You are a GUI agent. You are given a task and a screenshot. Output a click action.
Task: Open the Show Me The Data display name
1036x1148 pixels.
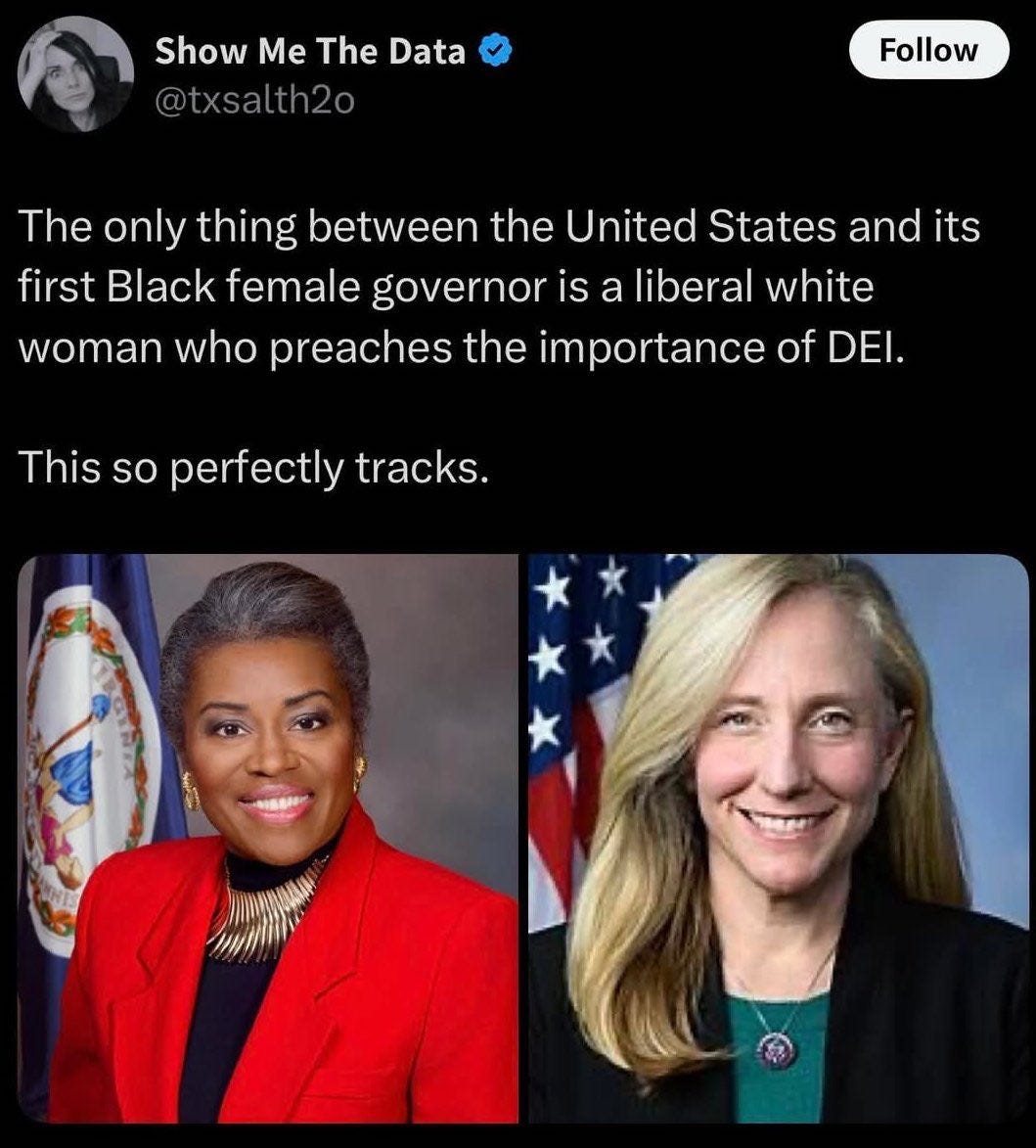pos(310,51)
